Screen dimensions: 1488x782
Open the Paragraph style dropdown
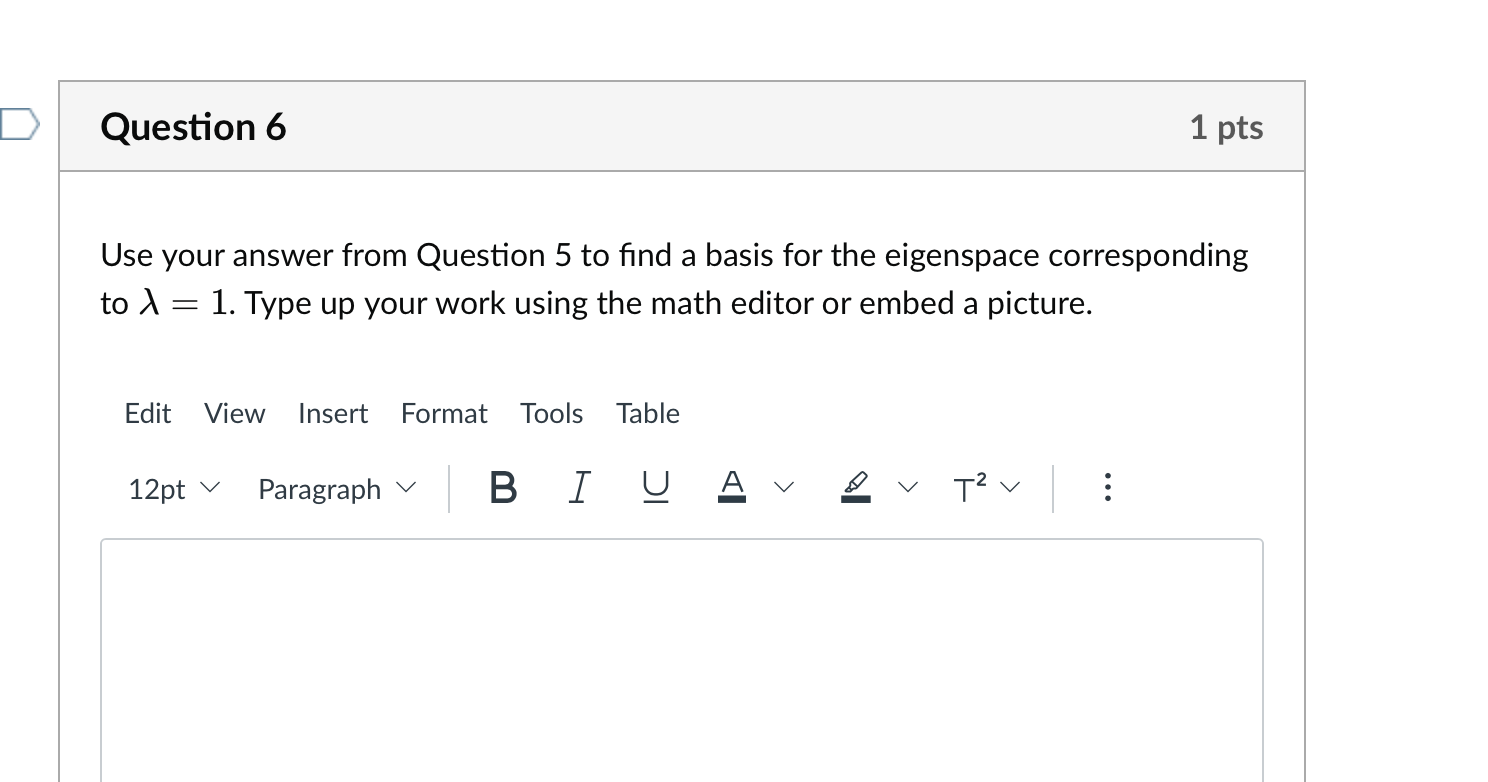click(335, 488)
